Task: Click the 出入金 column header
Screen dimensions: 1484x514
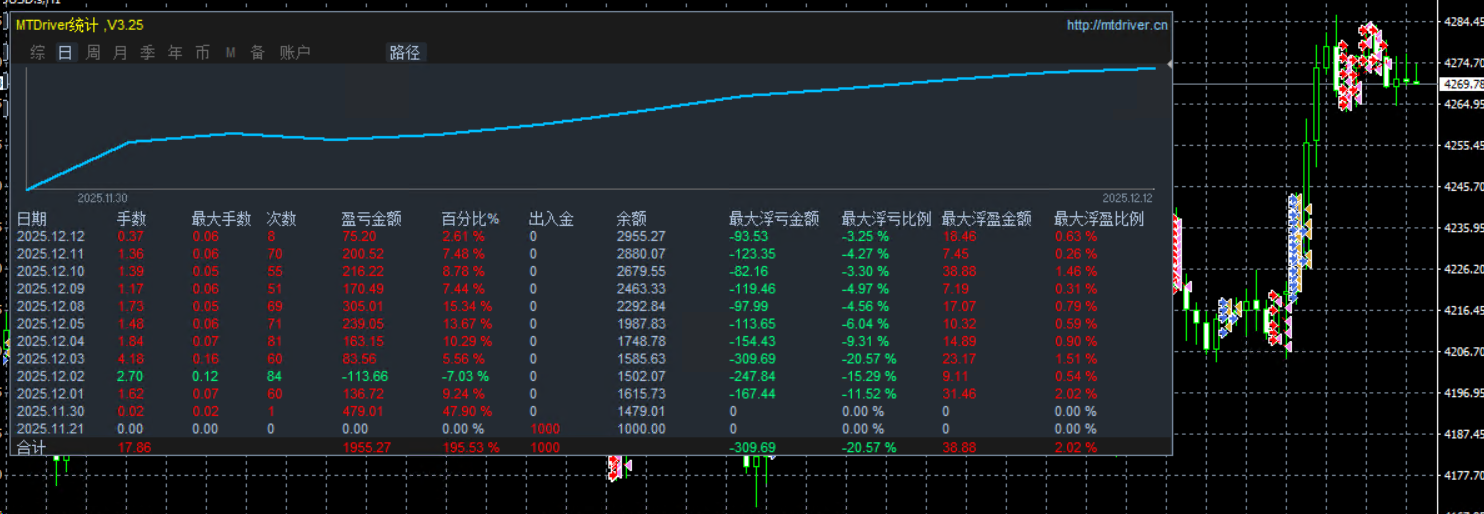Action: [551, 218]
